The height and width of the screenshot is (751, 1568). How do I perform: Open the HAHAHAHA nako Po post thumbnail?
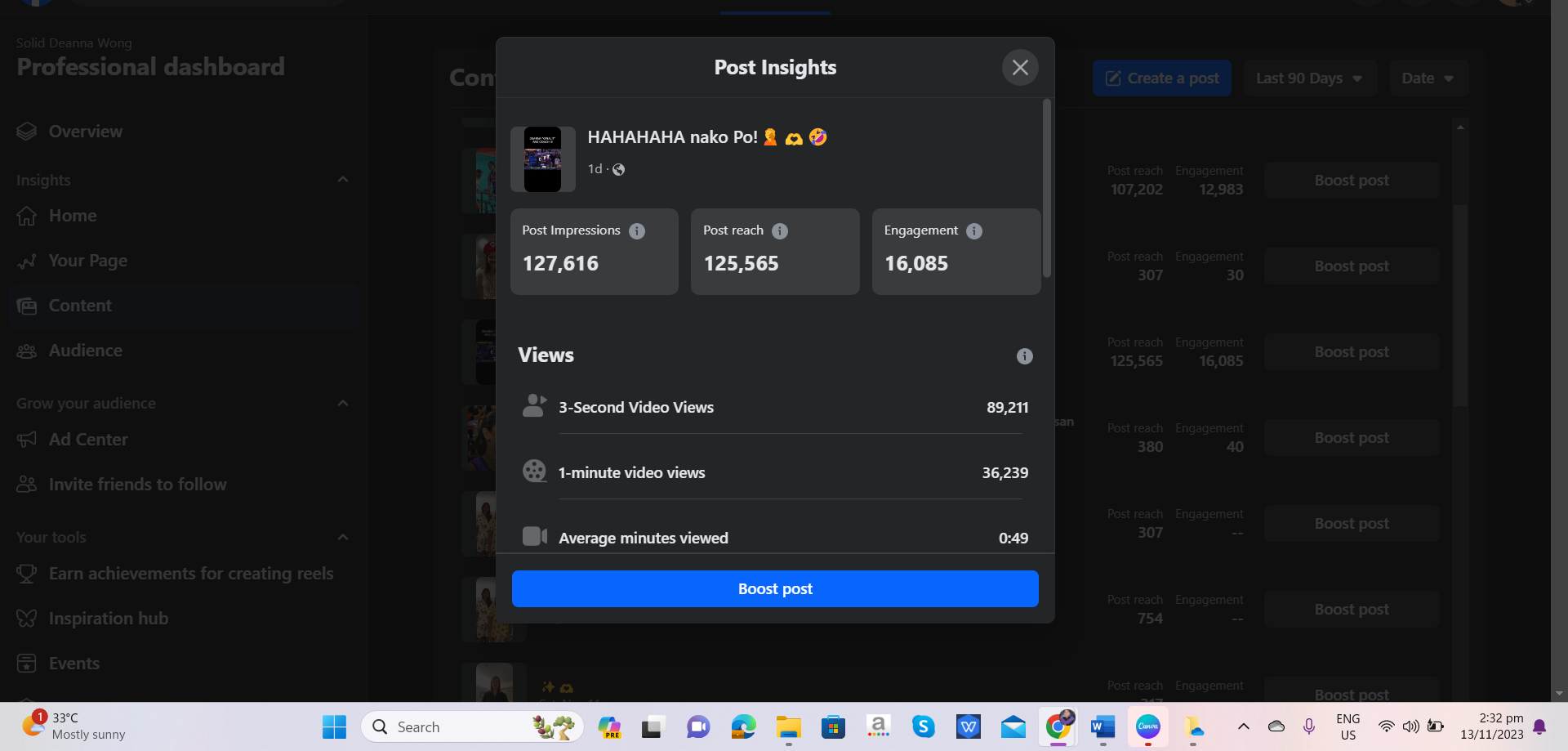tap(543, 159)
